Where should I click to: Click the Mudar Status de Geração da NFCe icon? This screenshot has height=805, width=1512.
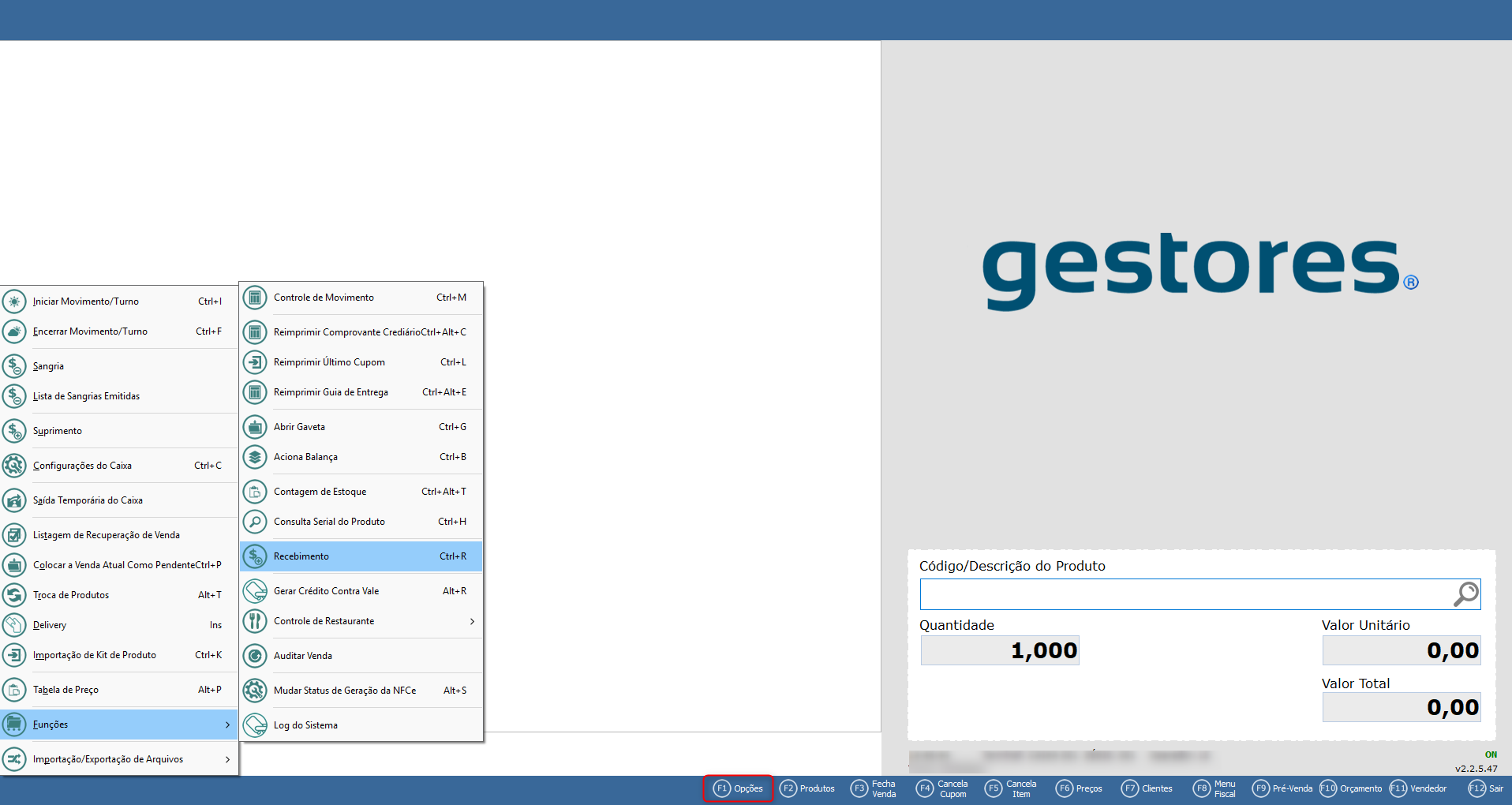click(x=255, y=691)
